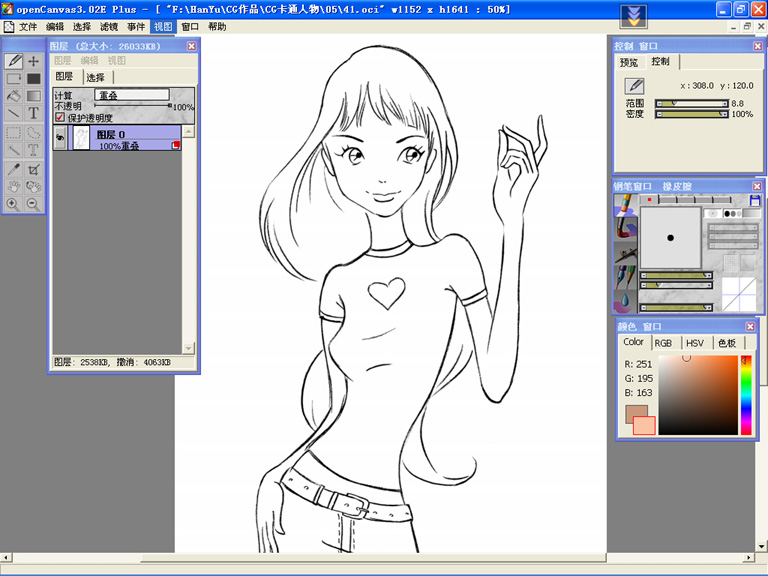The height and width of the screenshot is (576, 768).
Task: Open the 视图 menu
Action: click(x=163, y=26)
